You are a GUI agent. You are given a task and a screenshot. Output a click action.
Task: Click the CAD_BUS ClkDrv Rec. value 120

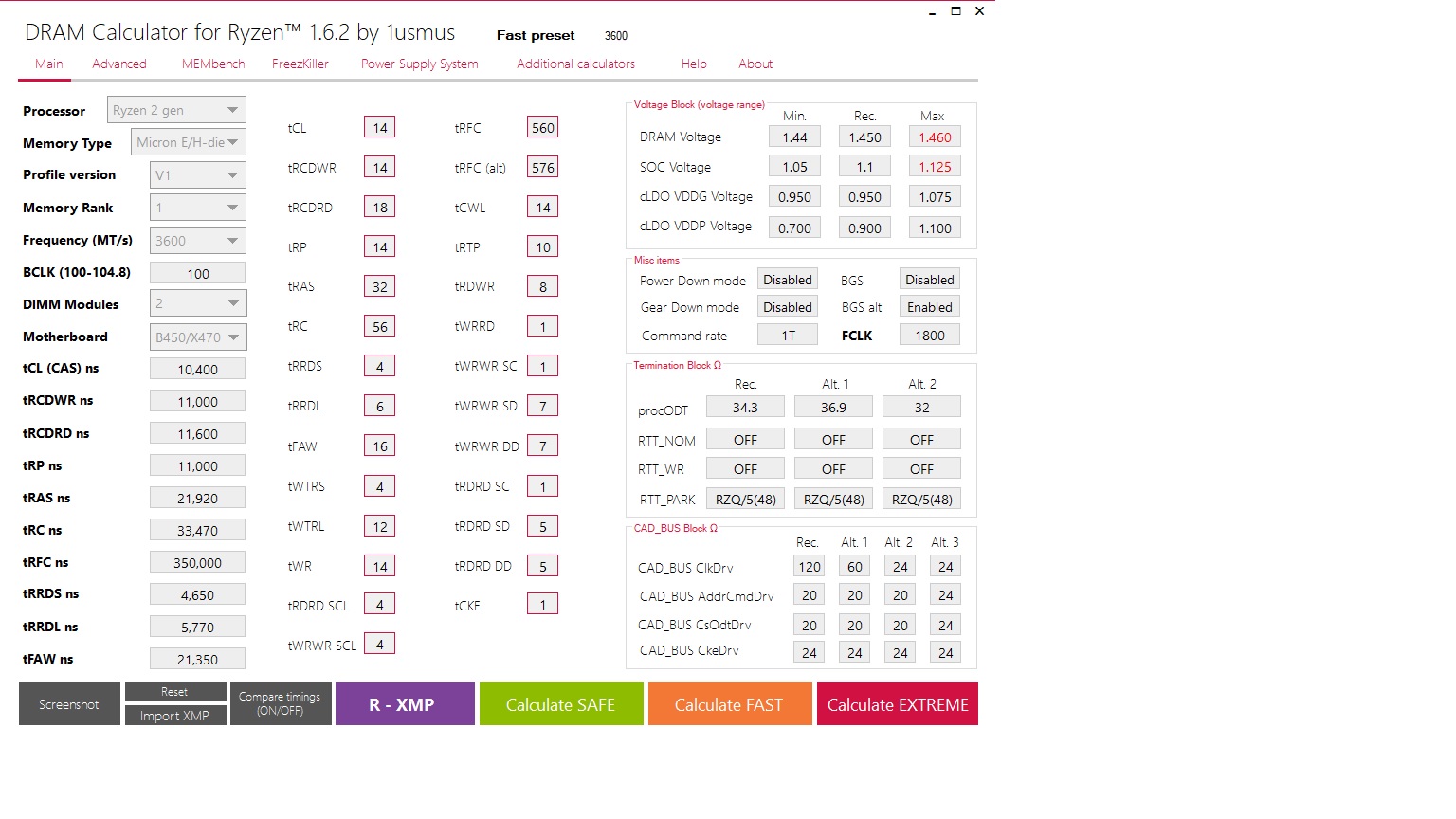(810, 566)
